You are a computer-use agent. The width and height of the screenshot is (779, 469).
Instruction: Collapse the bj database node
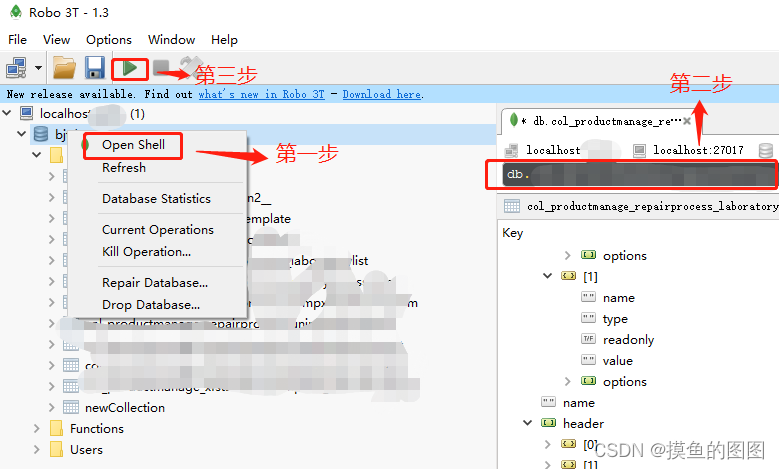click(21, 134)
